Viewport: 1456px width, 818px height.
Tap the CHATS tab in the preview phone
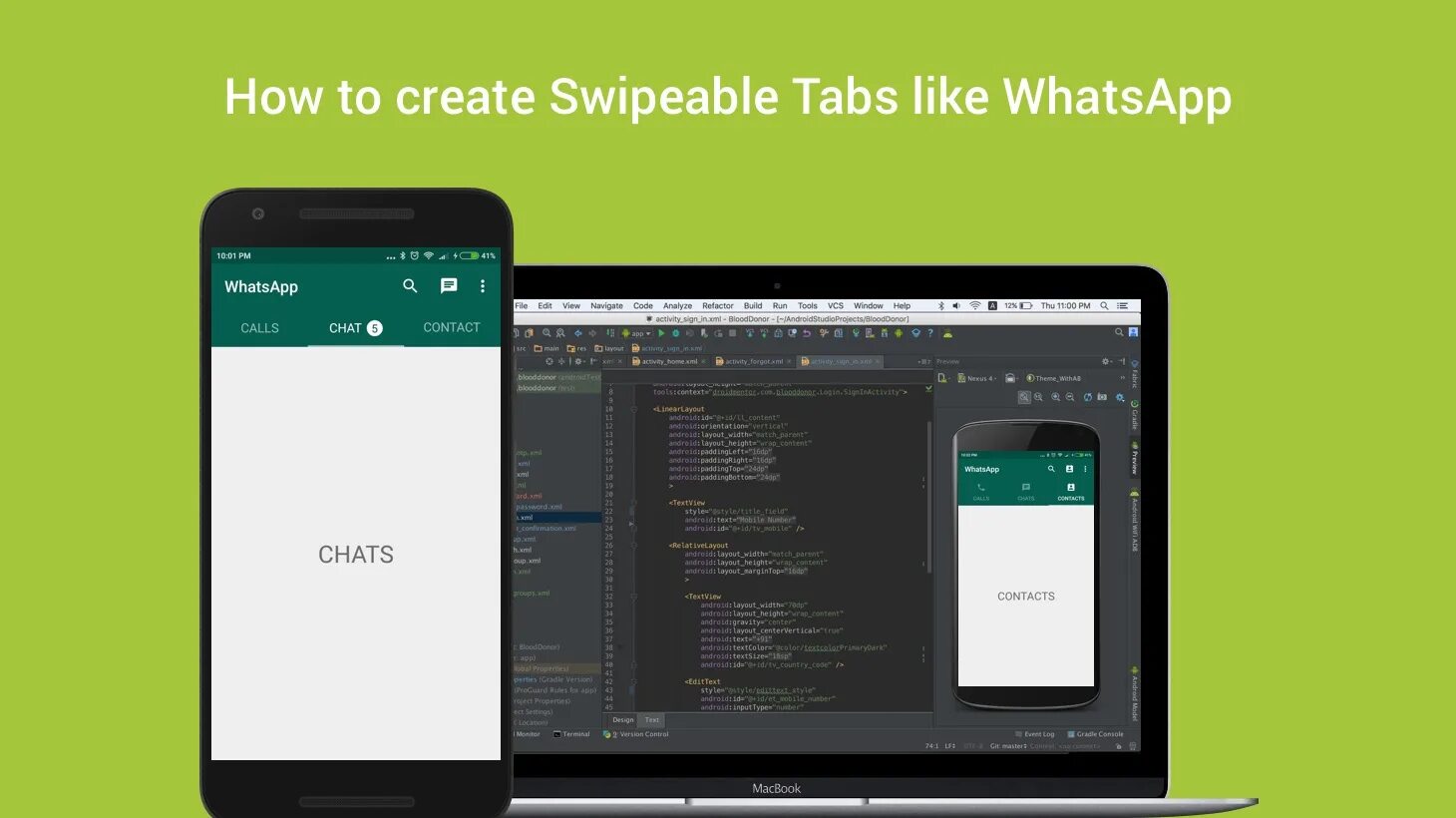1026,492
